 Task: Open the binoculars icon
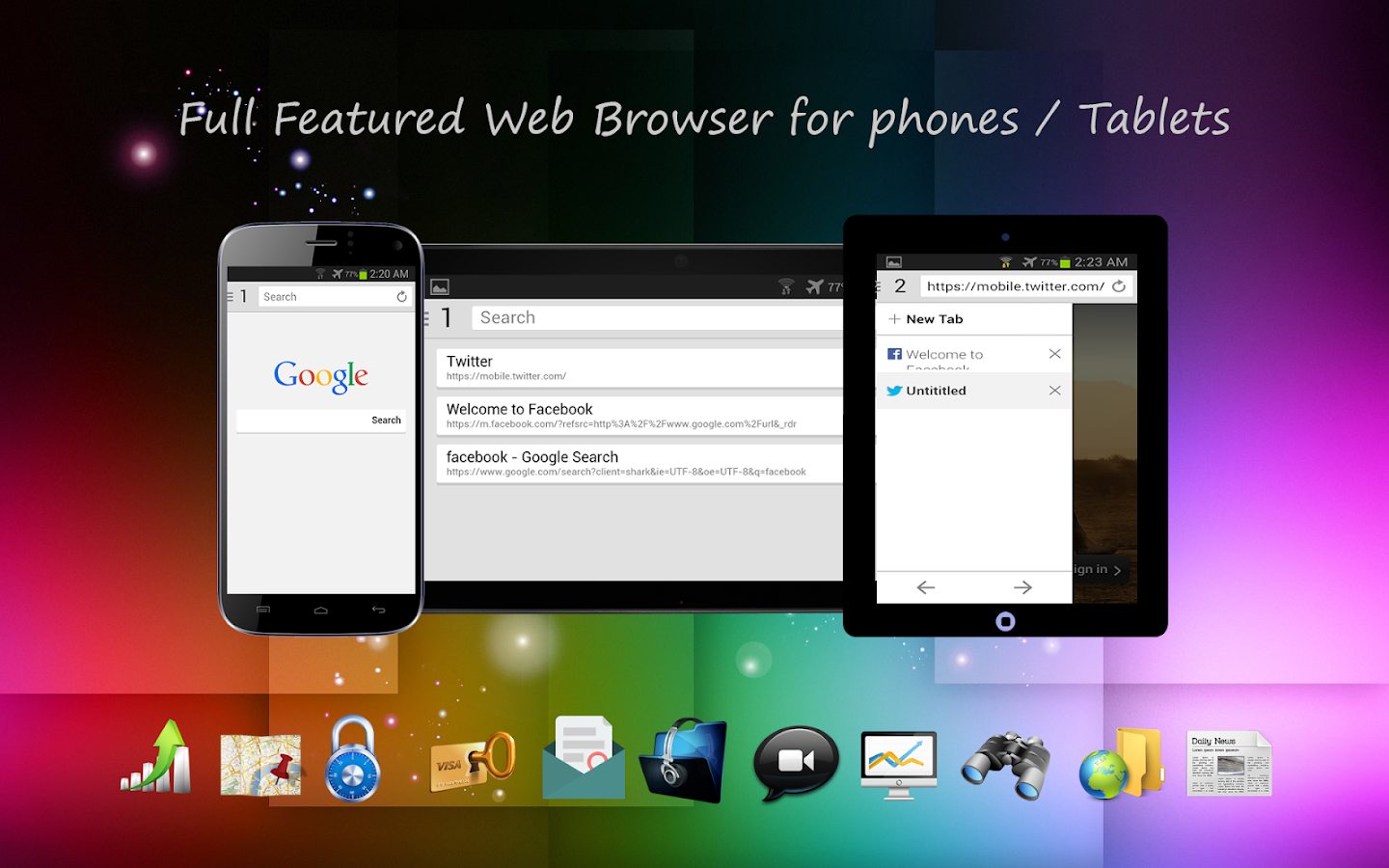[x=1006, y=765]
